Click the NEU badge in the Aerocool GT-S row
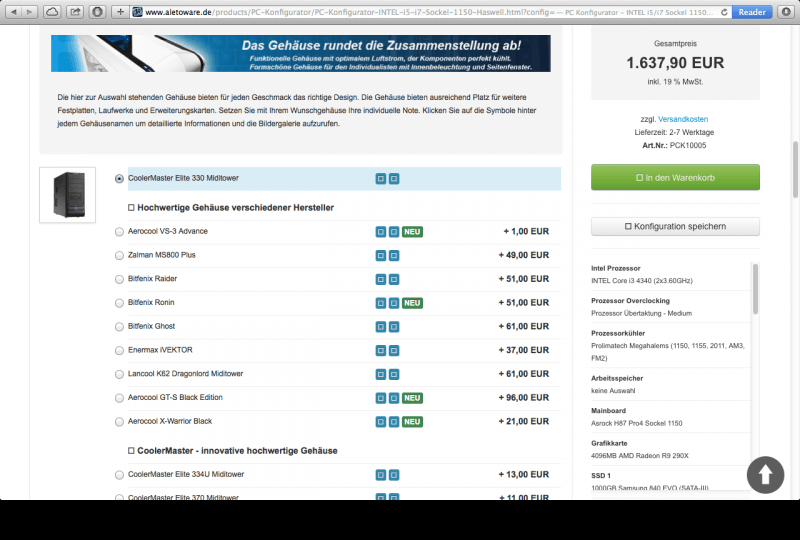The image size is (800, 540). (x=412, y=398)
